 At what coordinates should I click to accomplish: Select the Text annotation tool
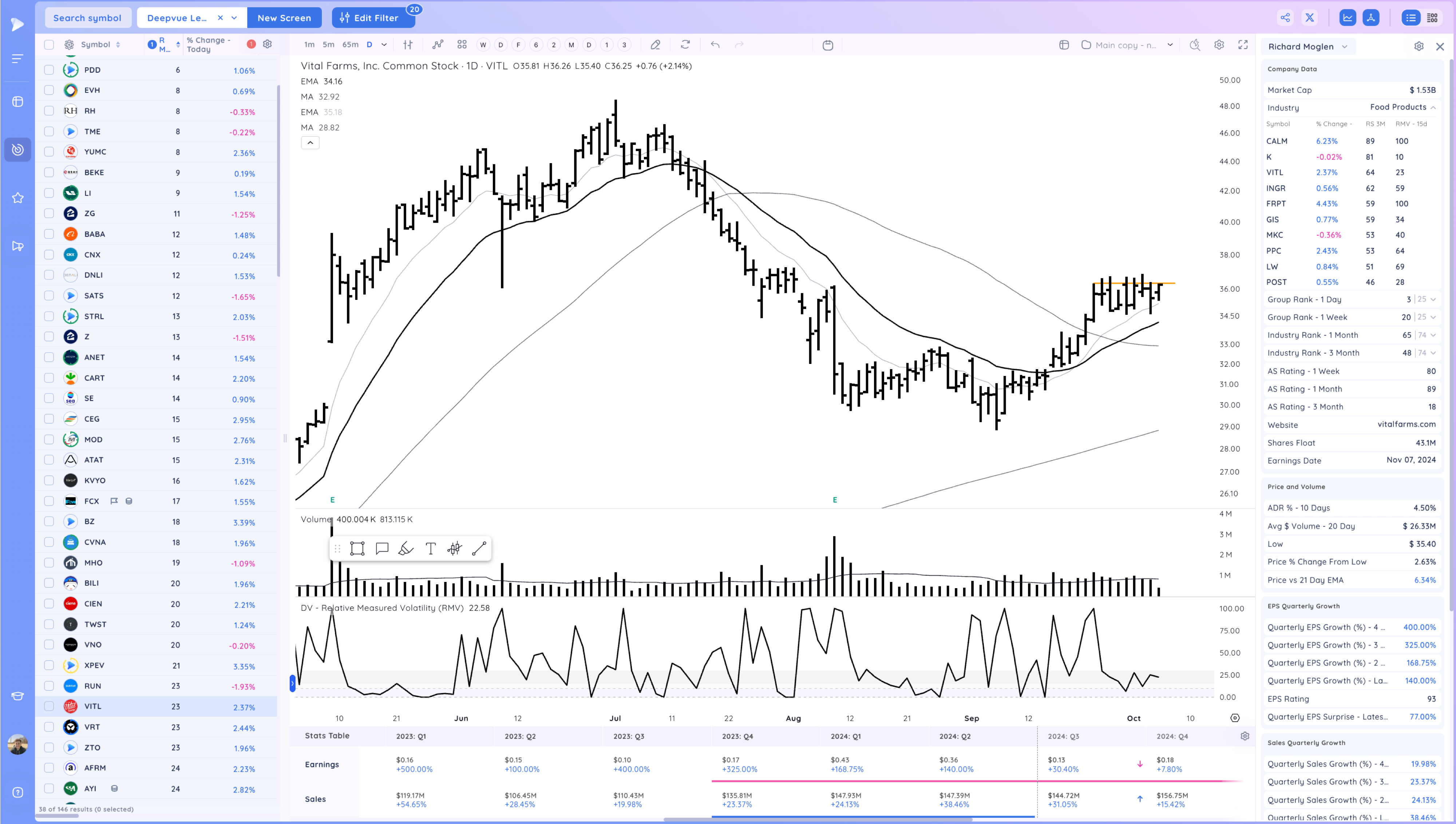(430, 548)
